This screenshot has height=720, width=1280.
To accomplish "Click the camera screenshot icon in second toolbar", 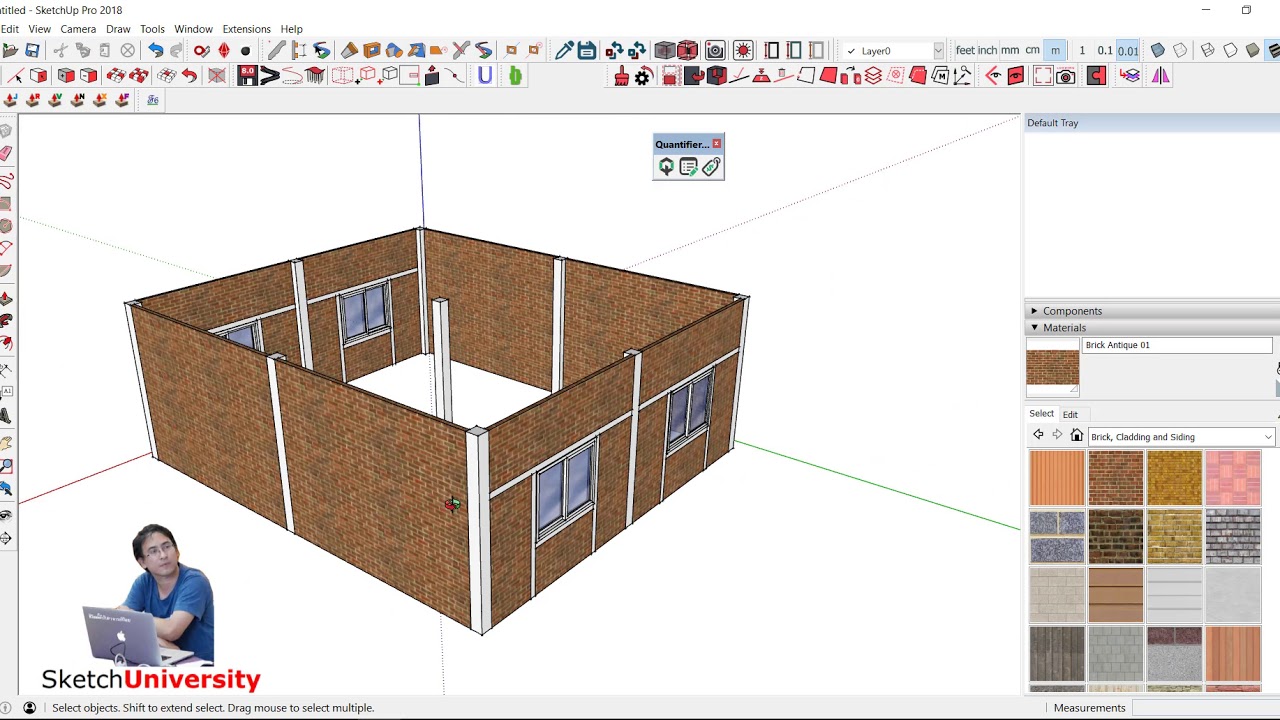I will point(1066,76).
